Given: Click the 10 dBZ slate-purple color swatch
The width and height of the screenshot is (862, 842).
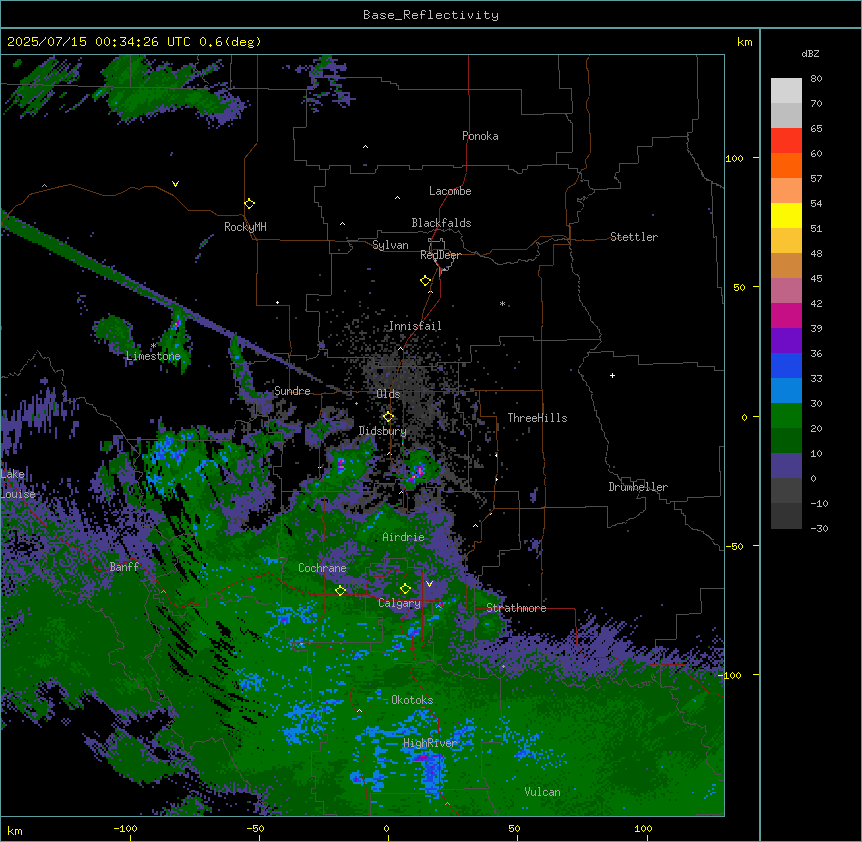Looking at the screenshot, I should click(x=786, y=466).
